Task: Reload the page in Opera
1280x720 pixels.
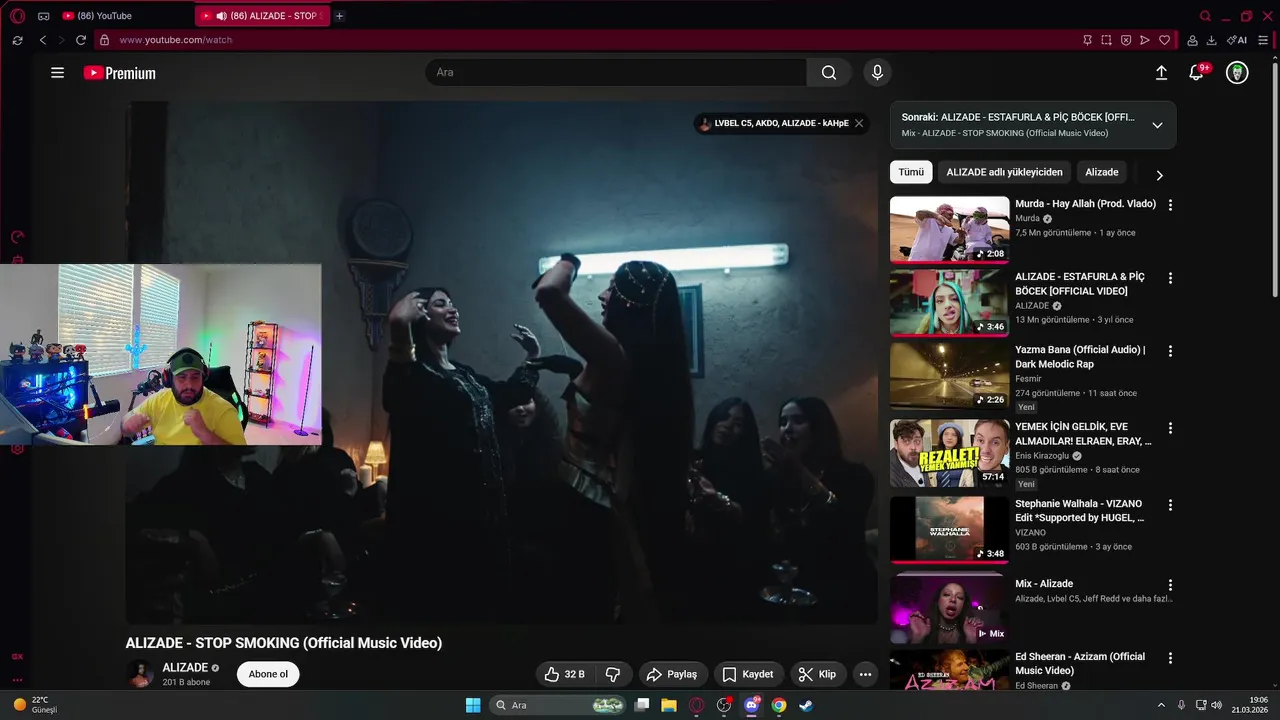Action: point(81,40)
